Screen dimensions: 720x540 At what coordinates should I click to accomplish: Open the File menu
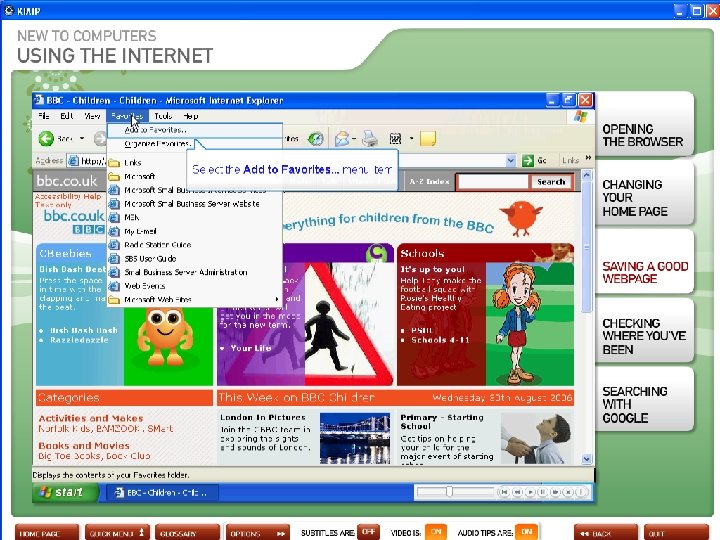(x=44, y=116)
